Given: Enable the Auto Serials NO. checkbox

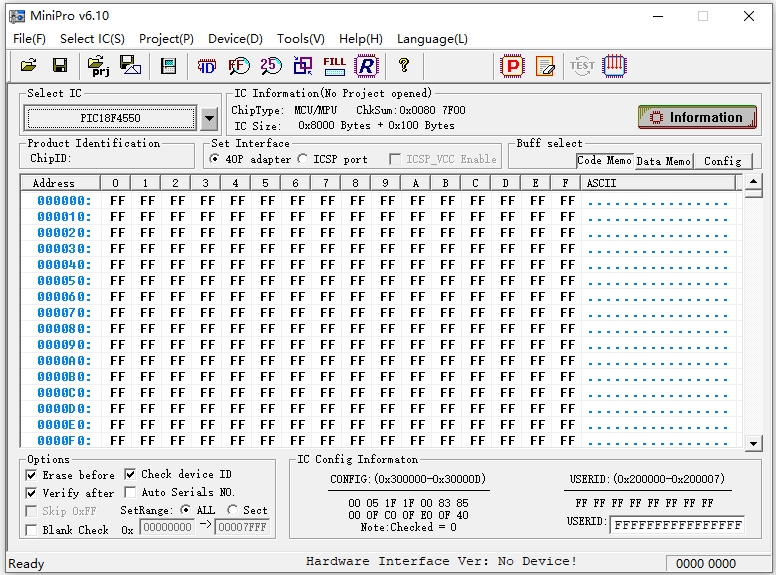Looking at the screenshot, I should click(x=130, y=492).
